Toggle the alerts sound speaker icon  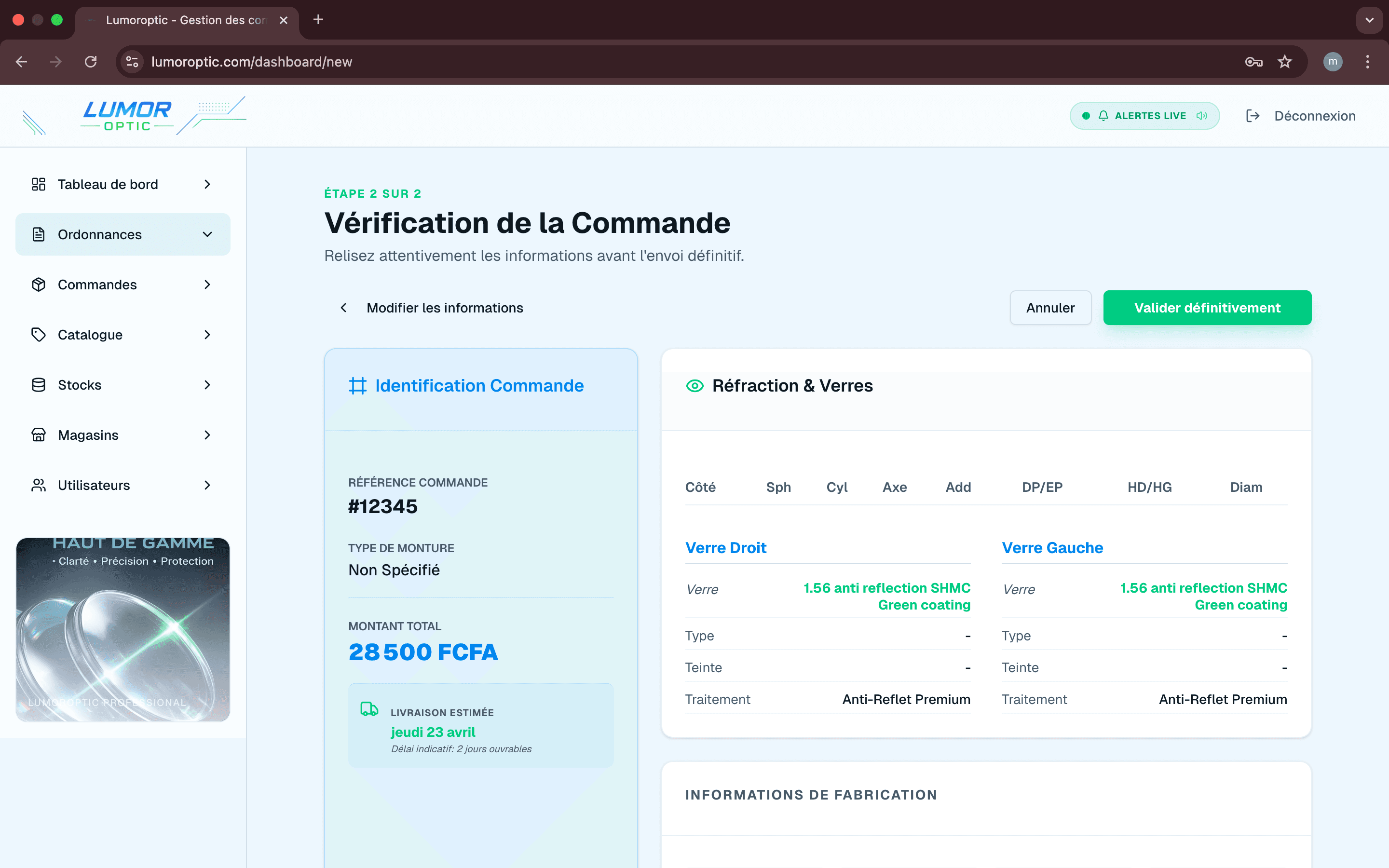[1202, 116]
